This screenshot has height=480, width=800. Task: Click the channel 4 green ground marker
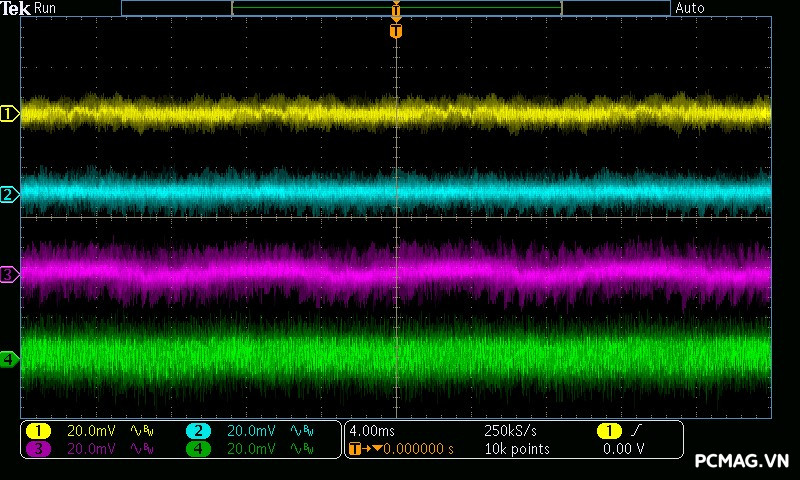point(9,359)
